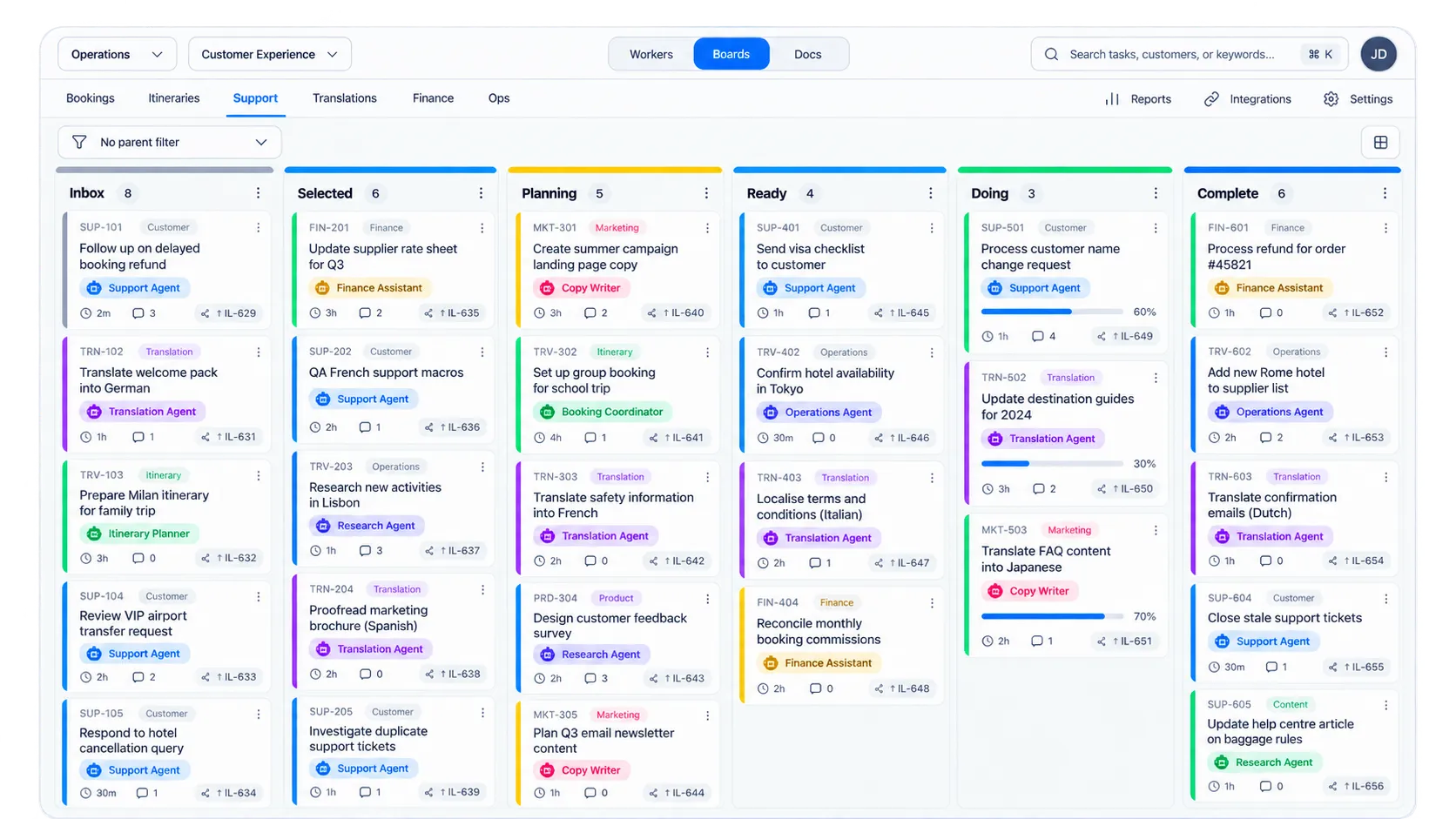This screenshot has width=1456, height=819.
Task: Click share icon beside IL-651
Action: [1102, 641]
